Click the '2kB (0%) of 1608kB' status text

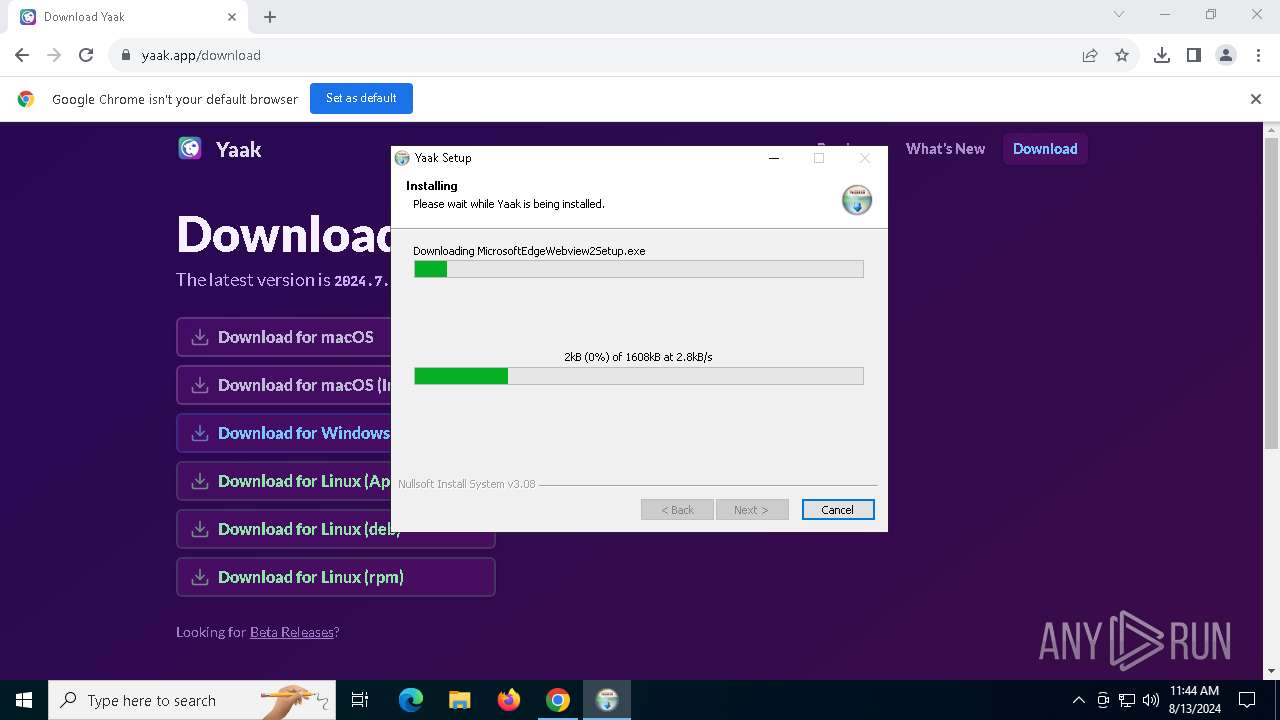[638, 357]
